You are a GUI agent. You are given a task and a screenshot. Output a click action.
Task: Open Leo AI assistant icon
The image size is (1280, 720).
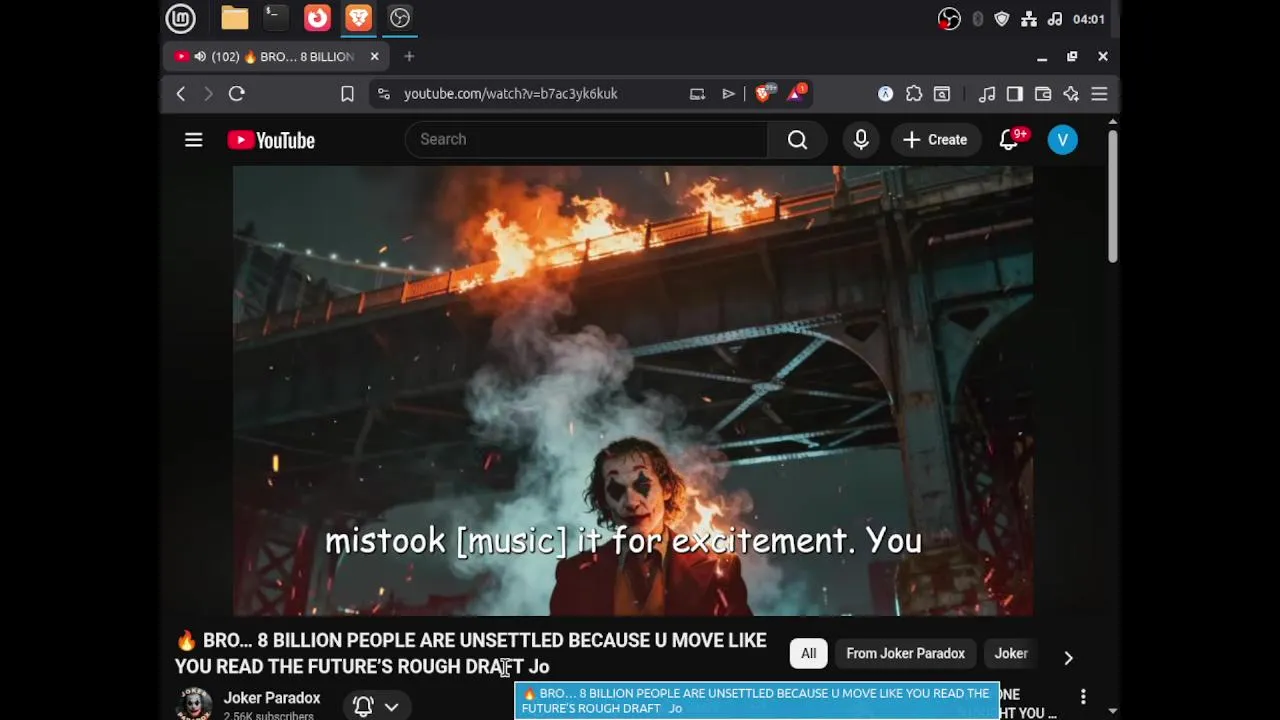pyautogui.click(x=1071, y=94)
